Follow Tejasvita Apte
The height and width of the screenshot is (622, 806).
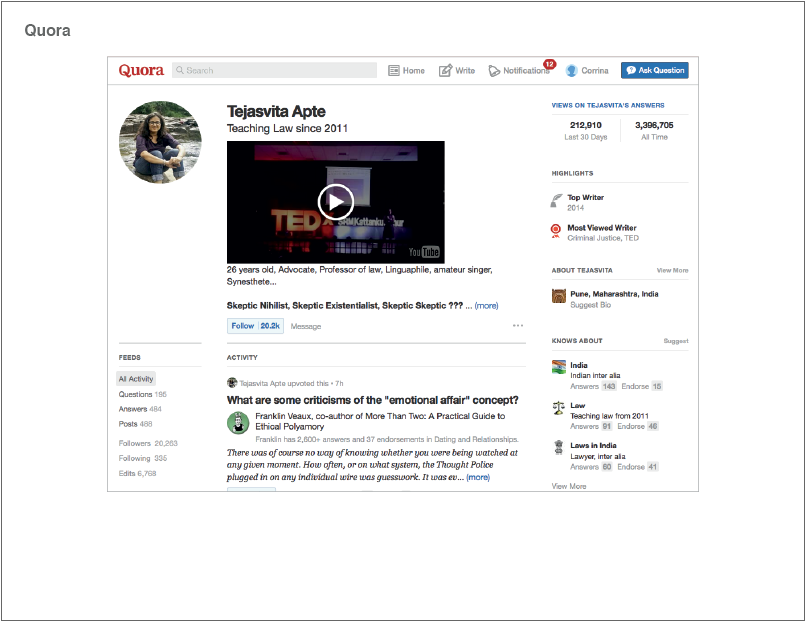pyautogui.click(x=243, y=326)
